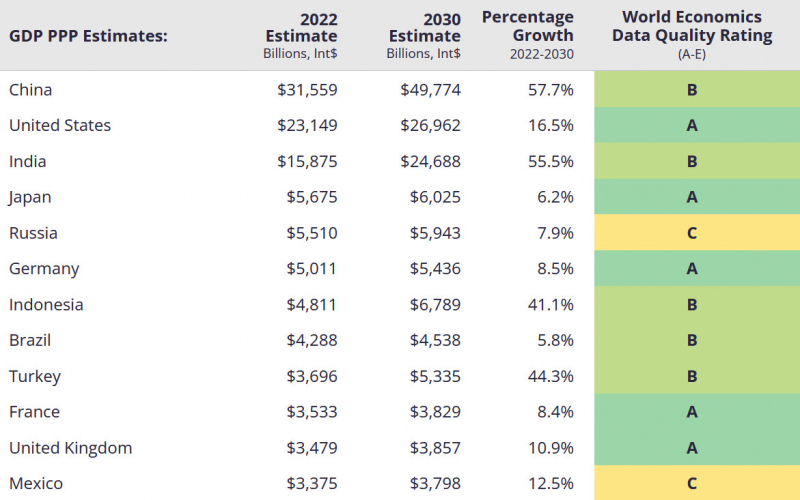This screenshot has height=500, width=800.
Task: Select the United States country name
Action: point(60,126)
